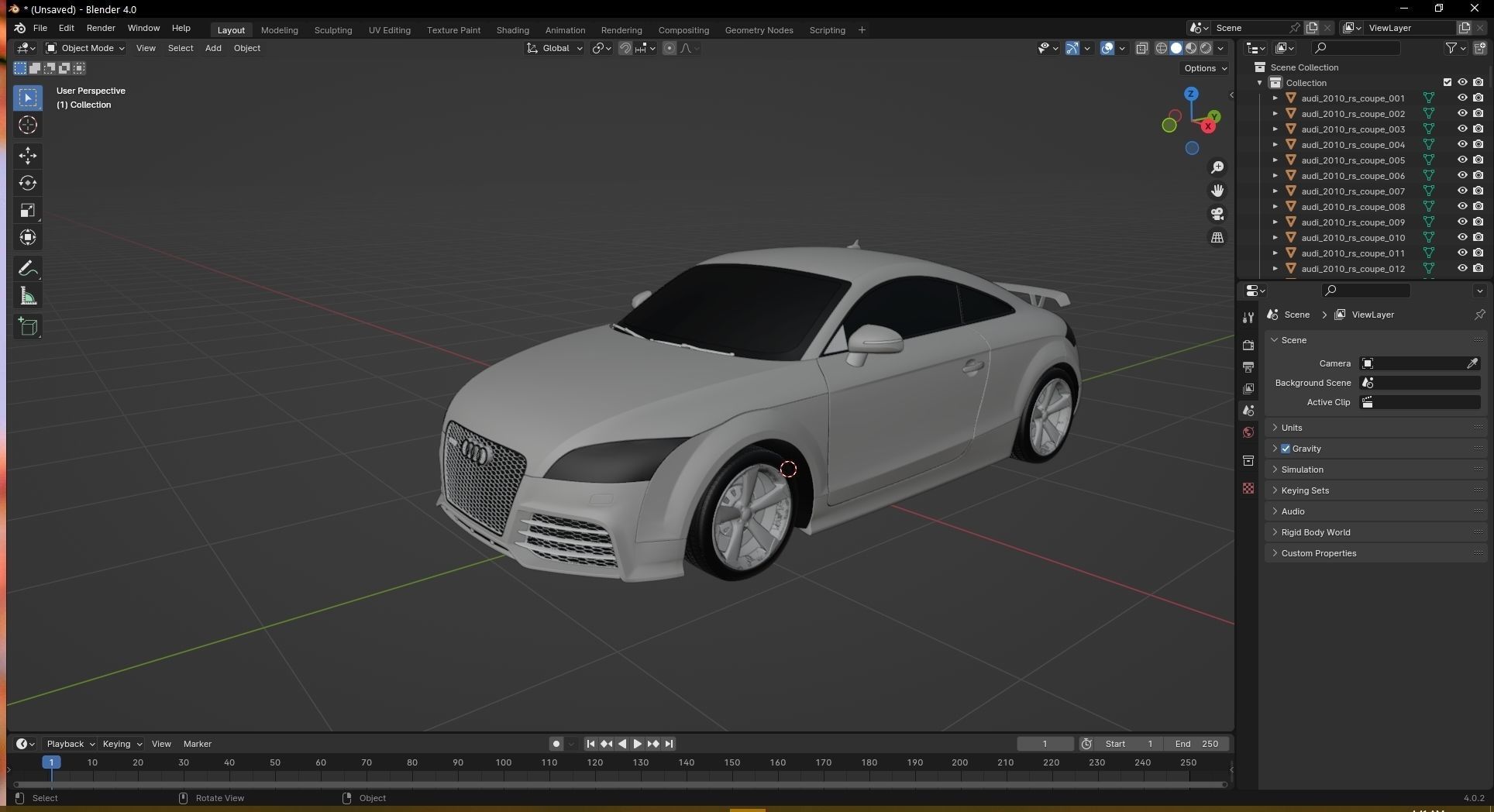Jump to the first frame
The image size is (1494, 812).
[590, 744]
